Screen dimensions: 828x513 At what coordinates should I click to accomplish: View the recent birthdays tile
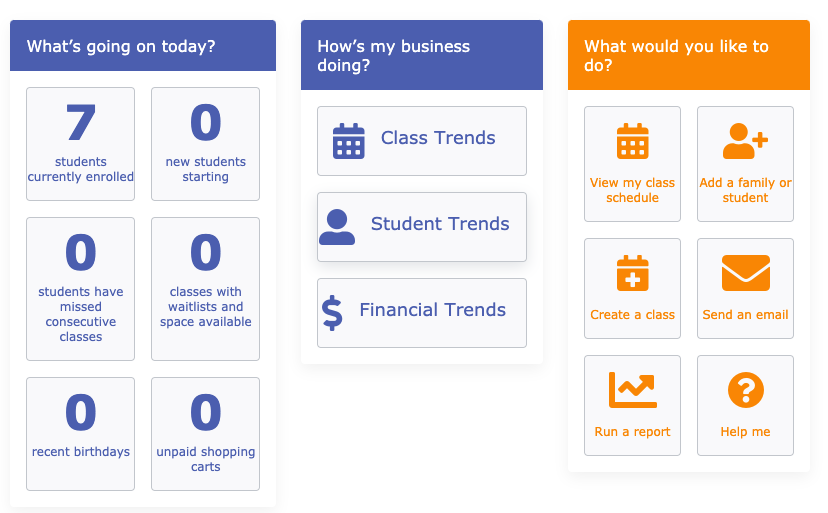(80, 433)
